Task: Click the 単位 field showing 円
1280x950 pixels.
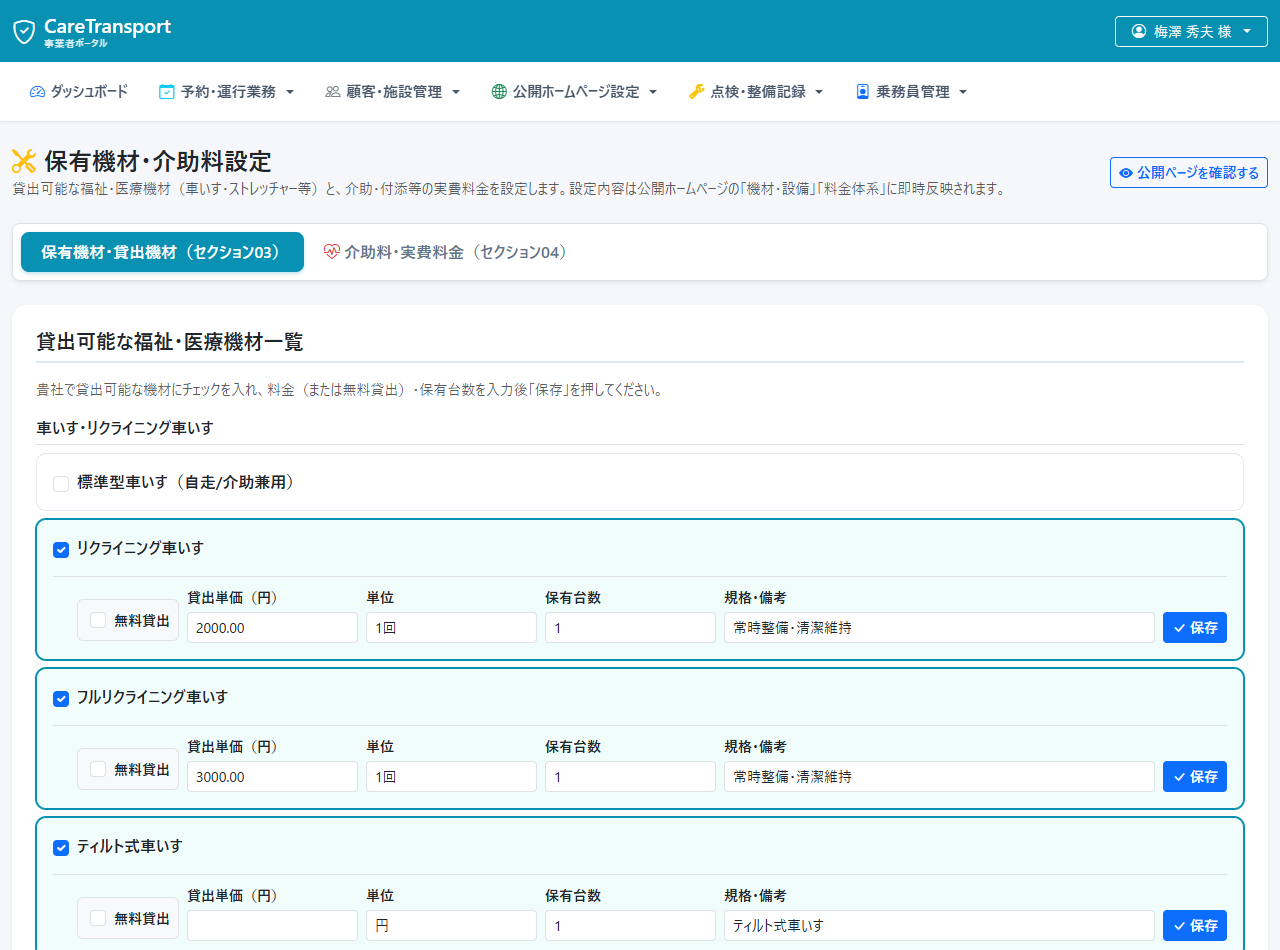Action: [x=451, y=926]
